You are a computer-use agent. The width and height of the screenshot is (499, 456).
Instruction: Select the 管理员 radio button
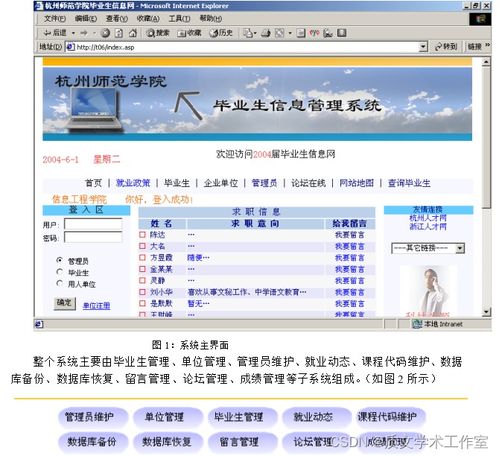[60, 260]
